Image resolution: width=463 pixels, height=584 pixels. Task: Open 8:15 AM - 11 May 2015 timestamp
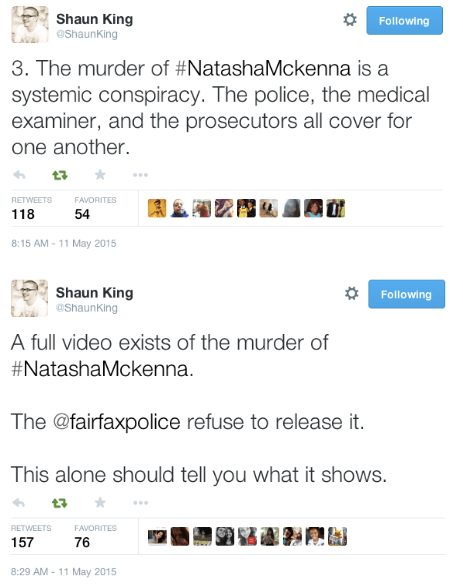[x=64, y=244]
